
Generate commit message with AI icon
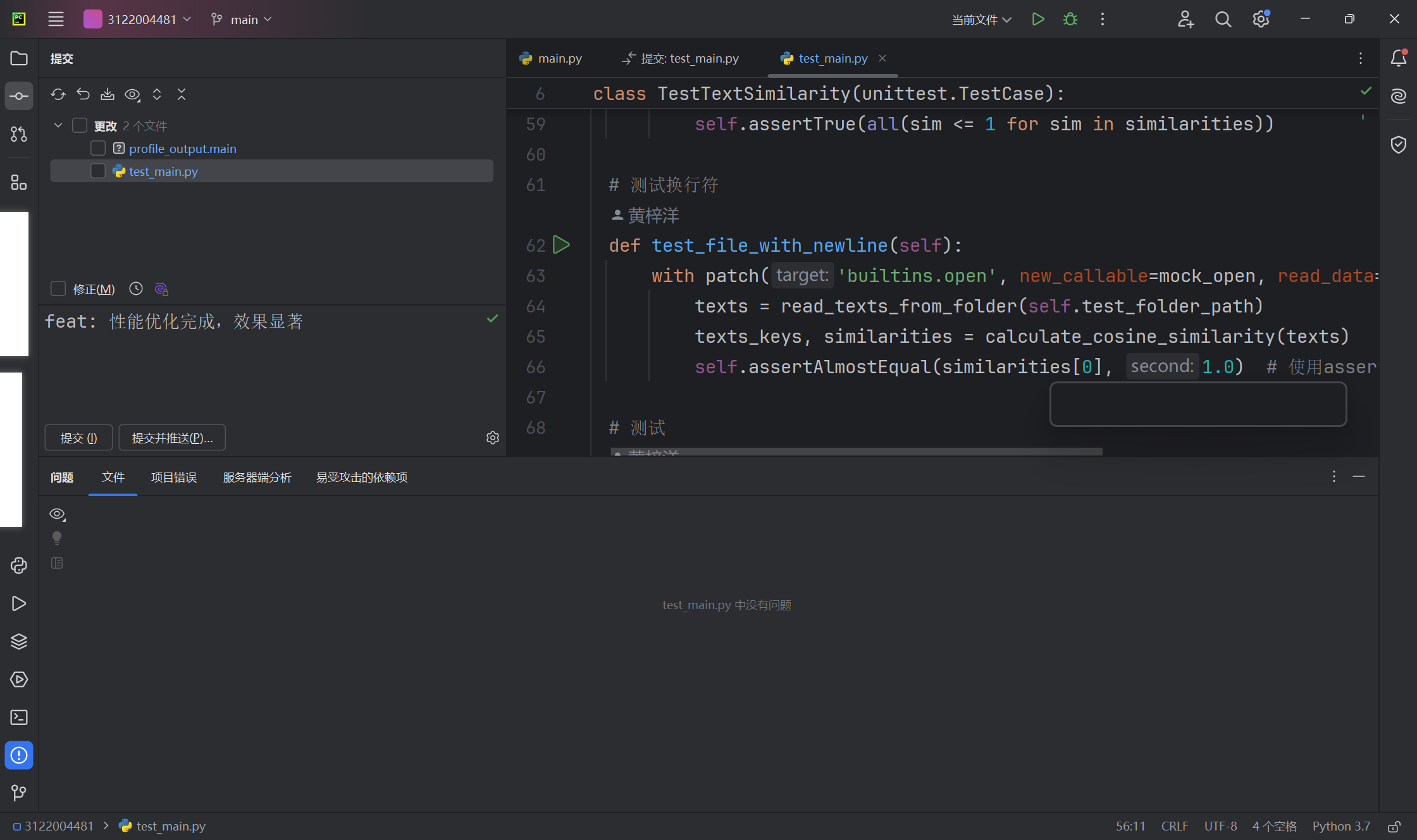coord(161,289)
